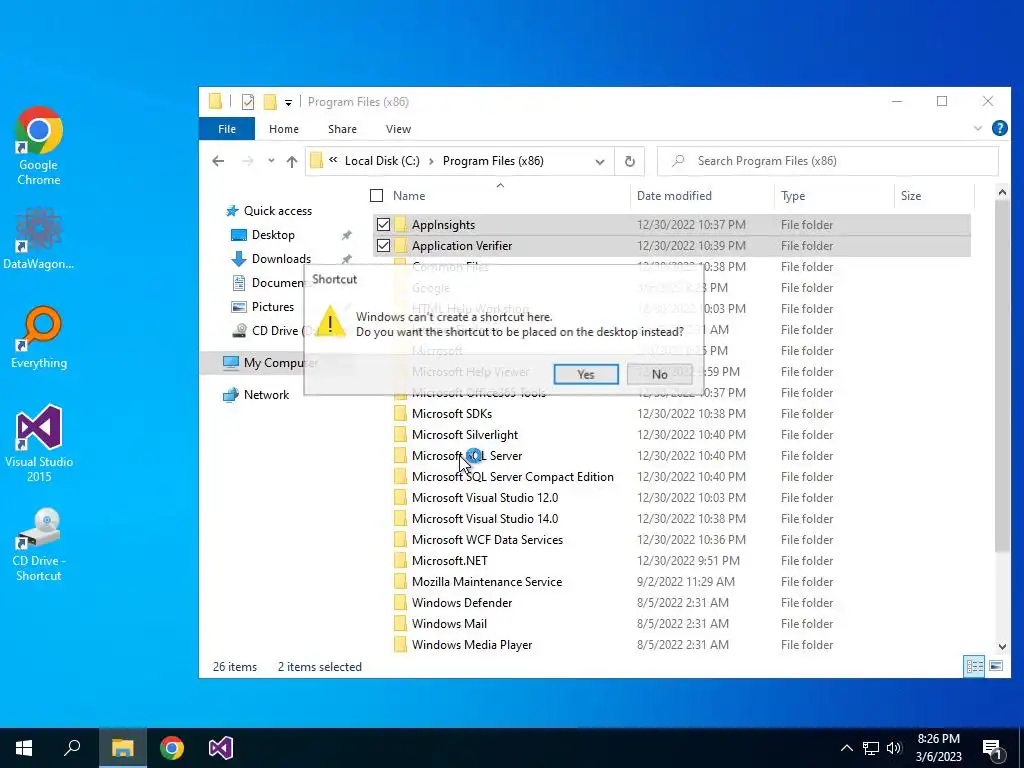Click New folder icon in title bar toolbar

click(x=270, y=102)
